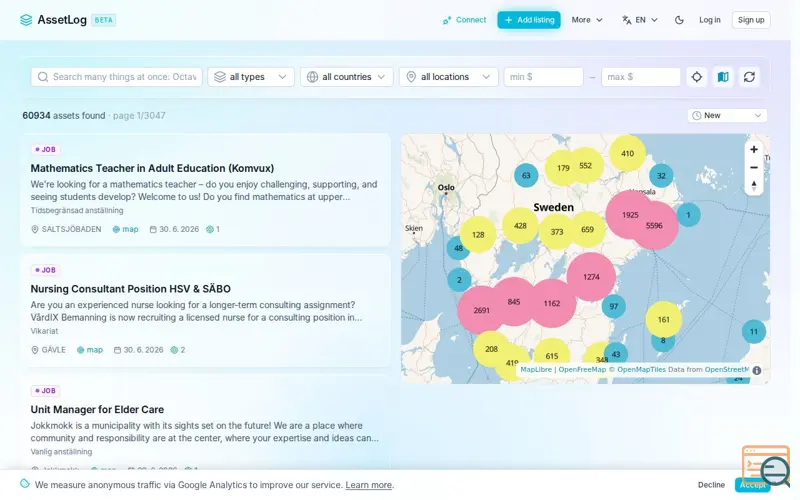Click the 161 map cluster

coord(664,320)
